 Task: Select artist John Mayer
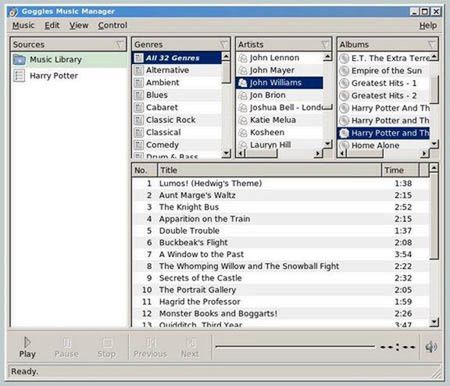(x=280, y=70)
